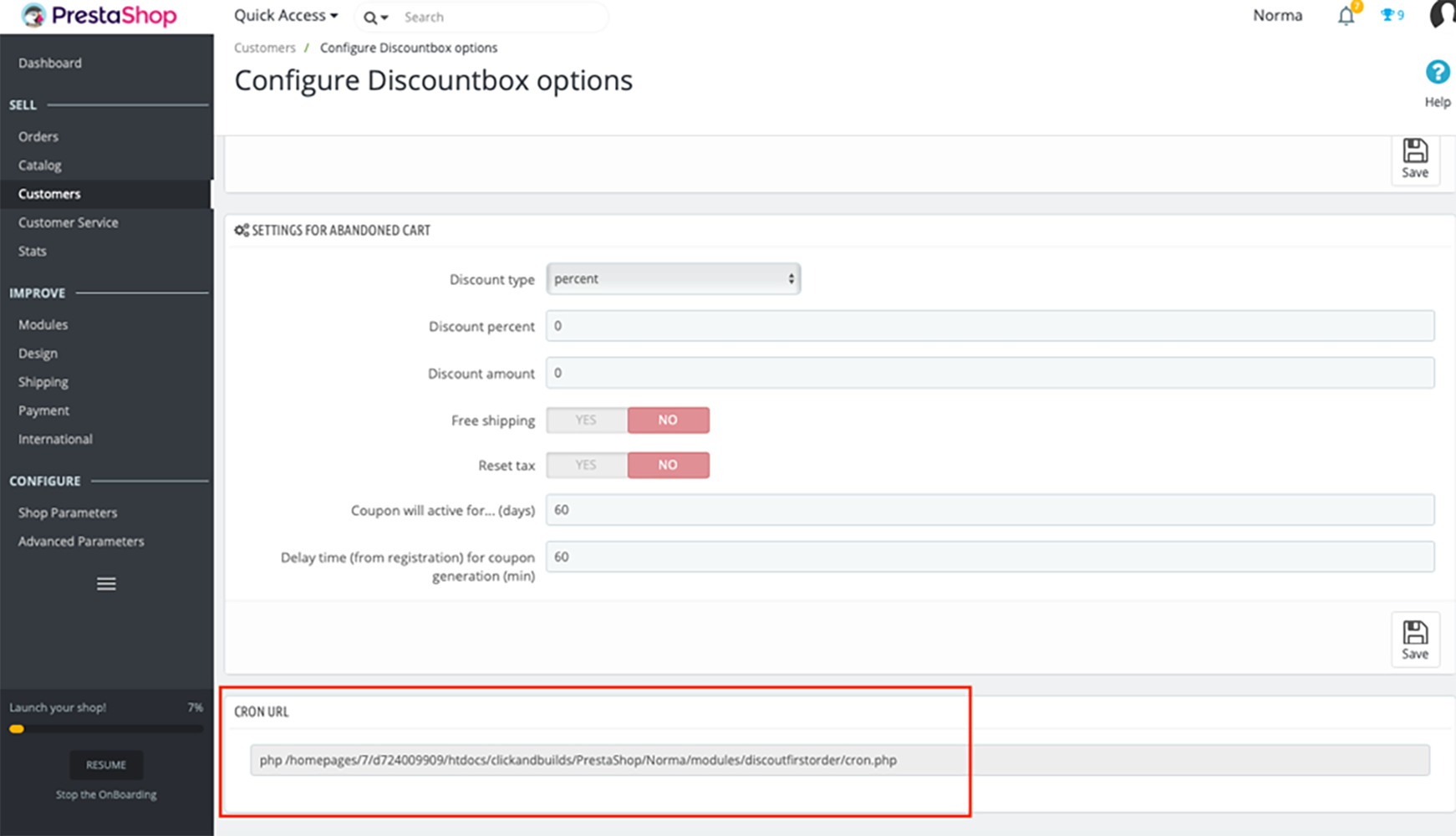This screenshot has height=836, width=1456.
Task: Click the Customers breadcrumb link
Action: [x=265, y=48]
